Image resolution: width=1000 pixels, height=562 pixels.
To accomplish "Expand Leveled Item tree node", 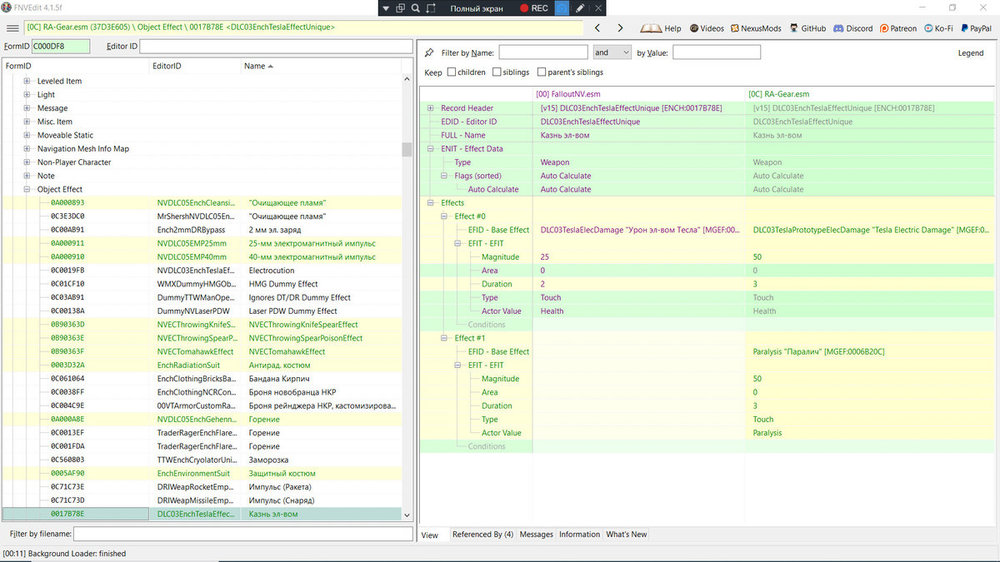I will point(26,81).
